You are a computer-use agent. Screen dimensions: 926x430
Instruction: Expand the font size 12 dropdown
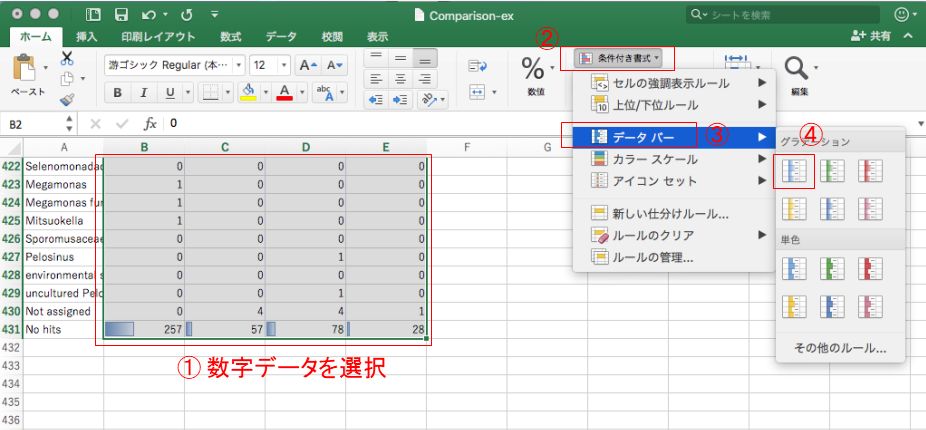[x=284, y=65]
